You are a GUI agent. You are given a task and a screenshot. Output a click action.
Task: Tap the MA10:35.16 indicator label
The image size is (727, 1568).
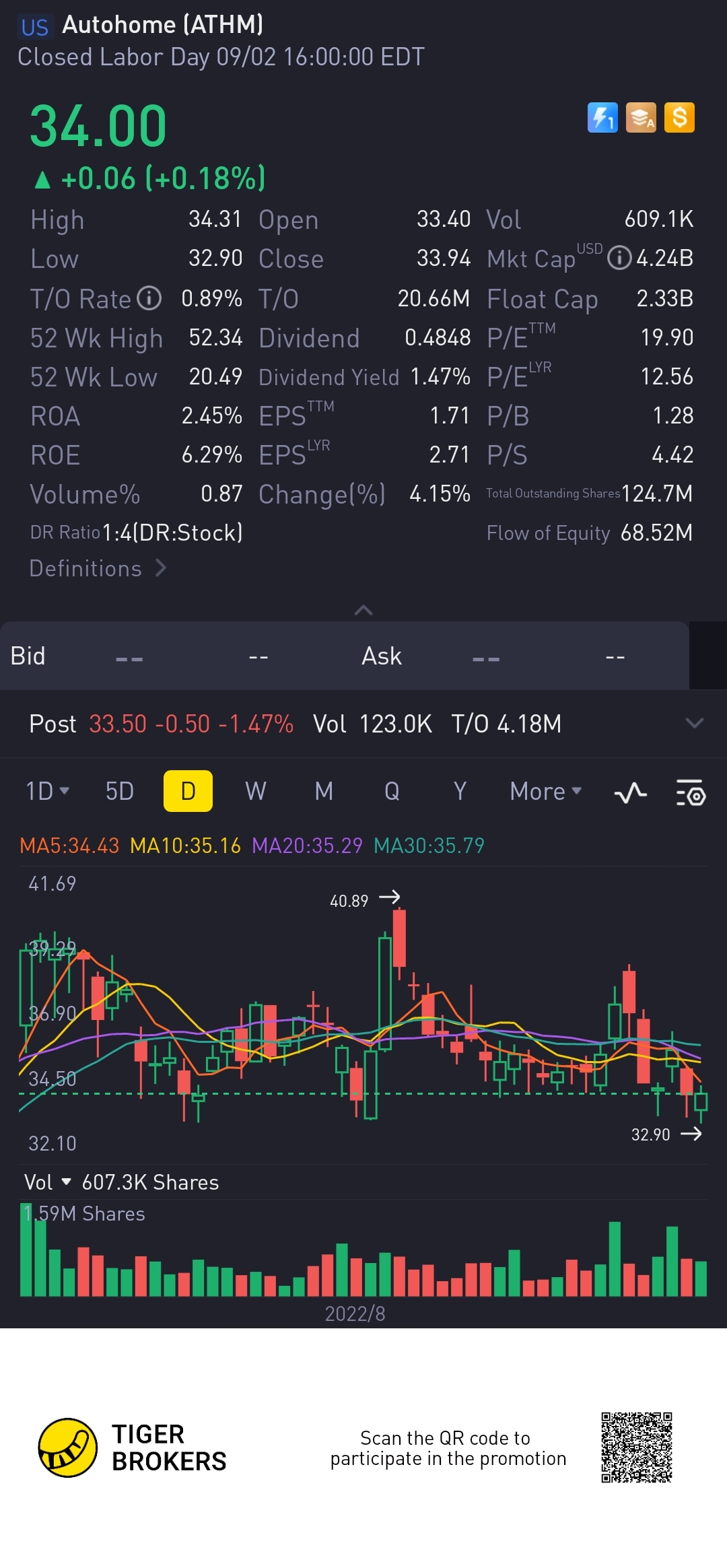tap(185, 846)
